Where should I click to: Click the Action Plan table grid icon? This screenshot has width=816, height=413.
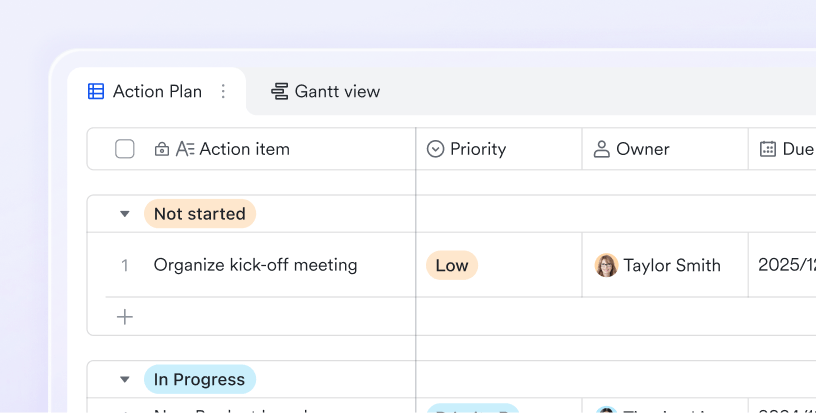[96, 91]
